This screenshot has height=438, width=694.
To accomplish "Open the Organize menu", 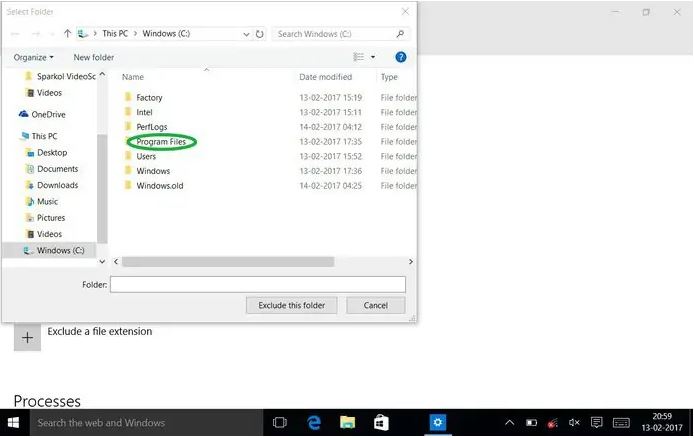I will [x=34, y=58].
